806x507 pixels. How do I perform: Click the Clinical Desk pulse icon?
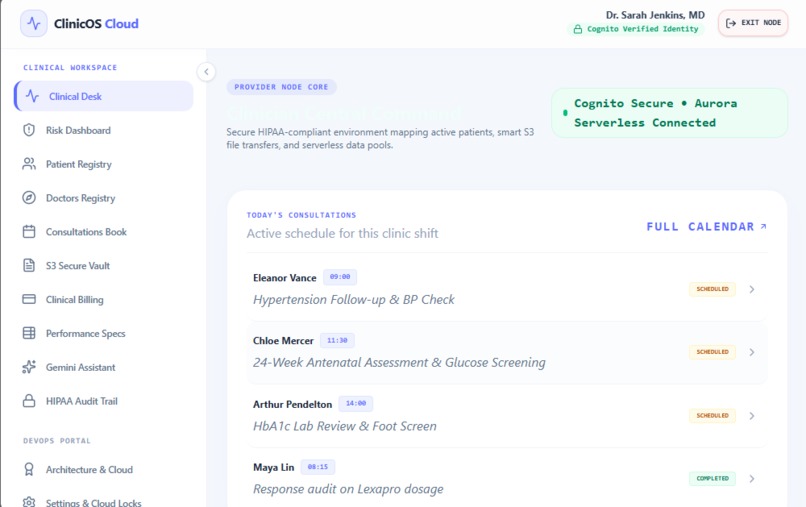(x=32, y=96)
